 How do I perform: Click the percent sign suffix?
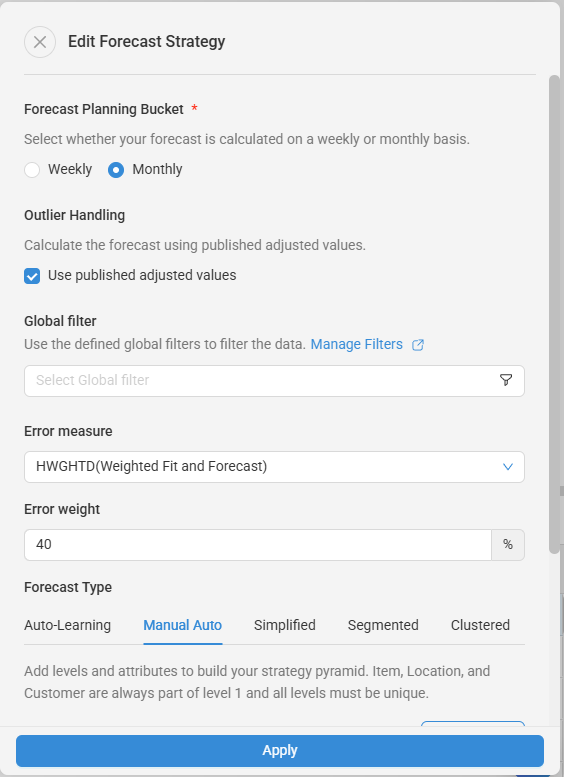click(x=508, y=545)
